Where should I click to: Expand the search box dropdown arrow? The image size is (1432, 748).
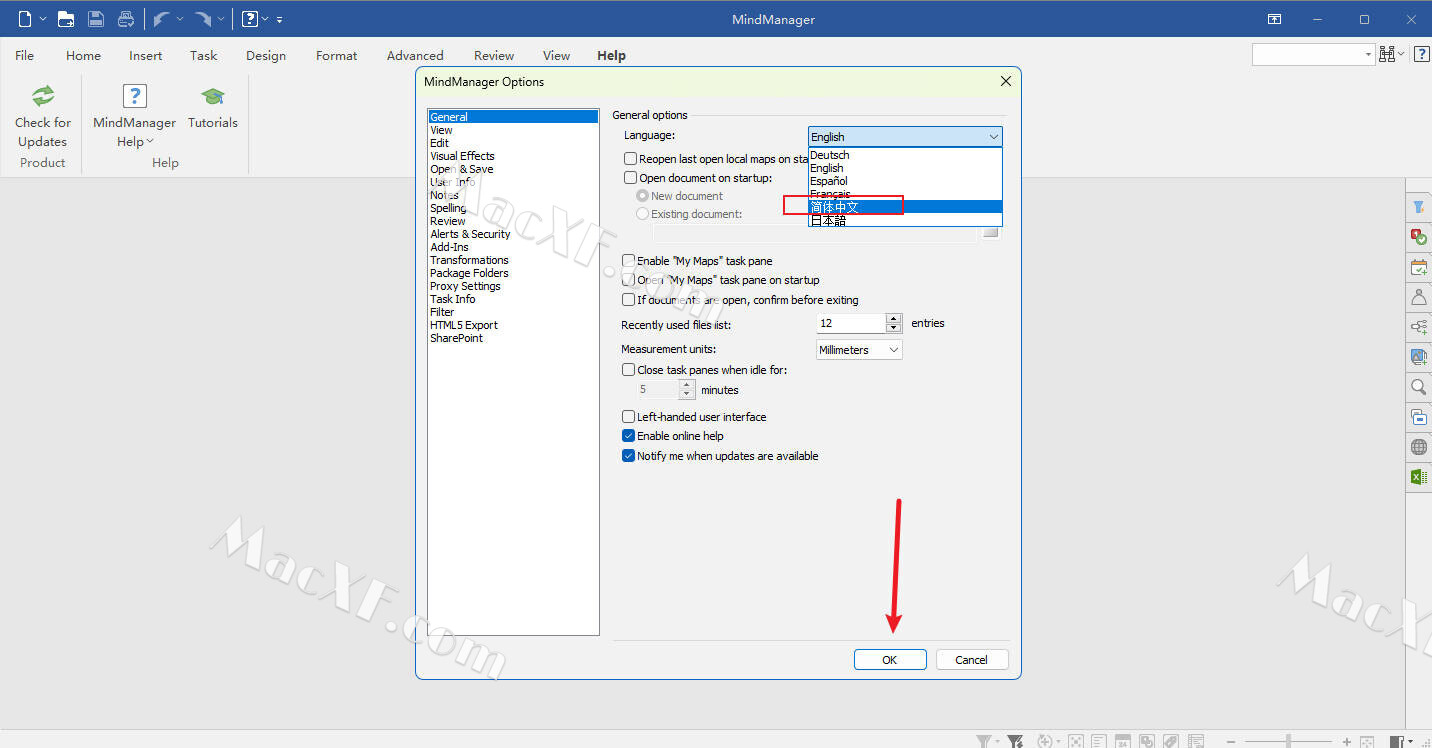(1368, 55)
